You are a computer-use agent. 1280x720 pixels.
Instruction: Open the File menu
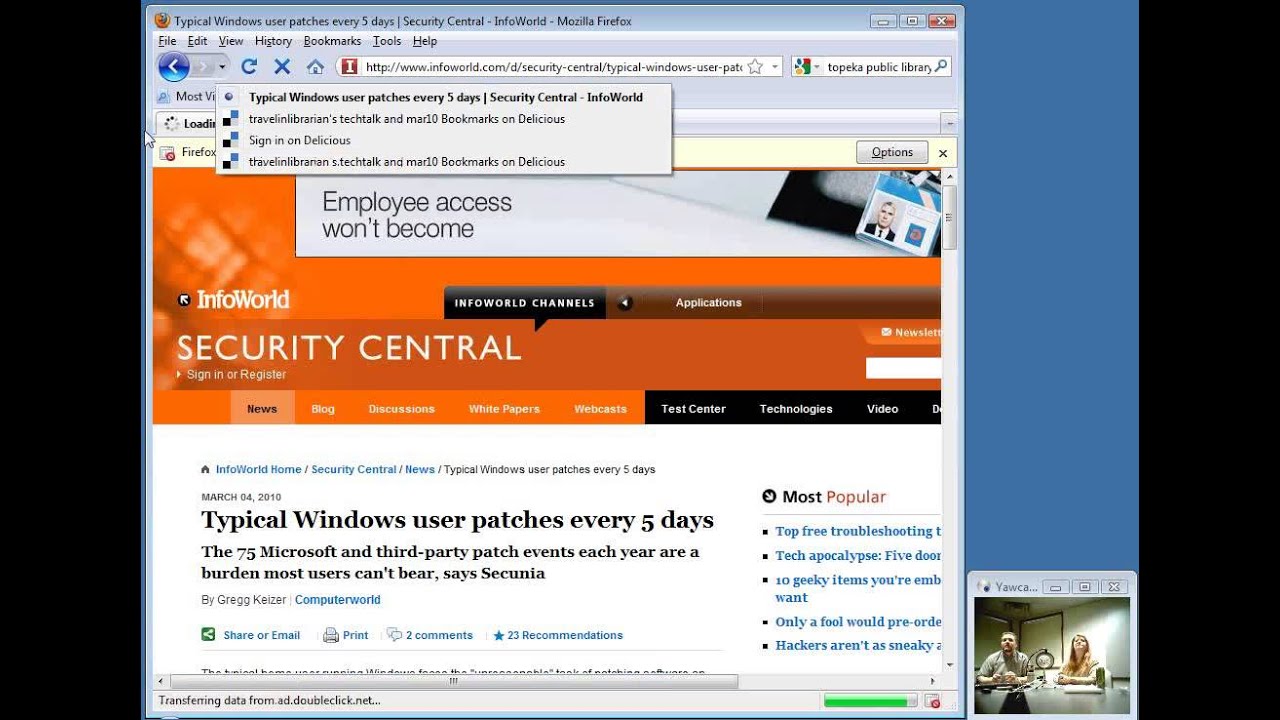click(167, 41)
